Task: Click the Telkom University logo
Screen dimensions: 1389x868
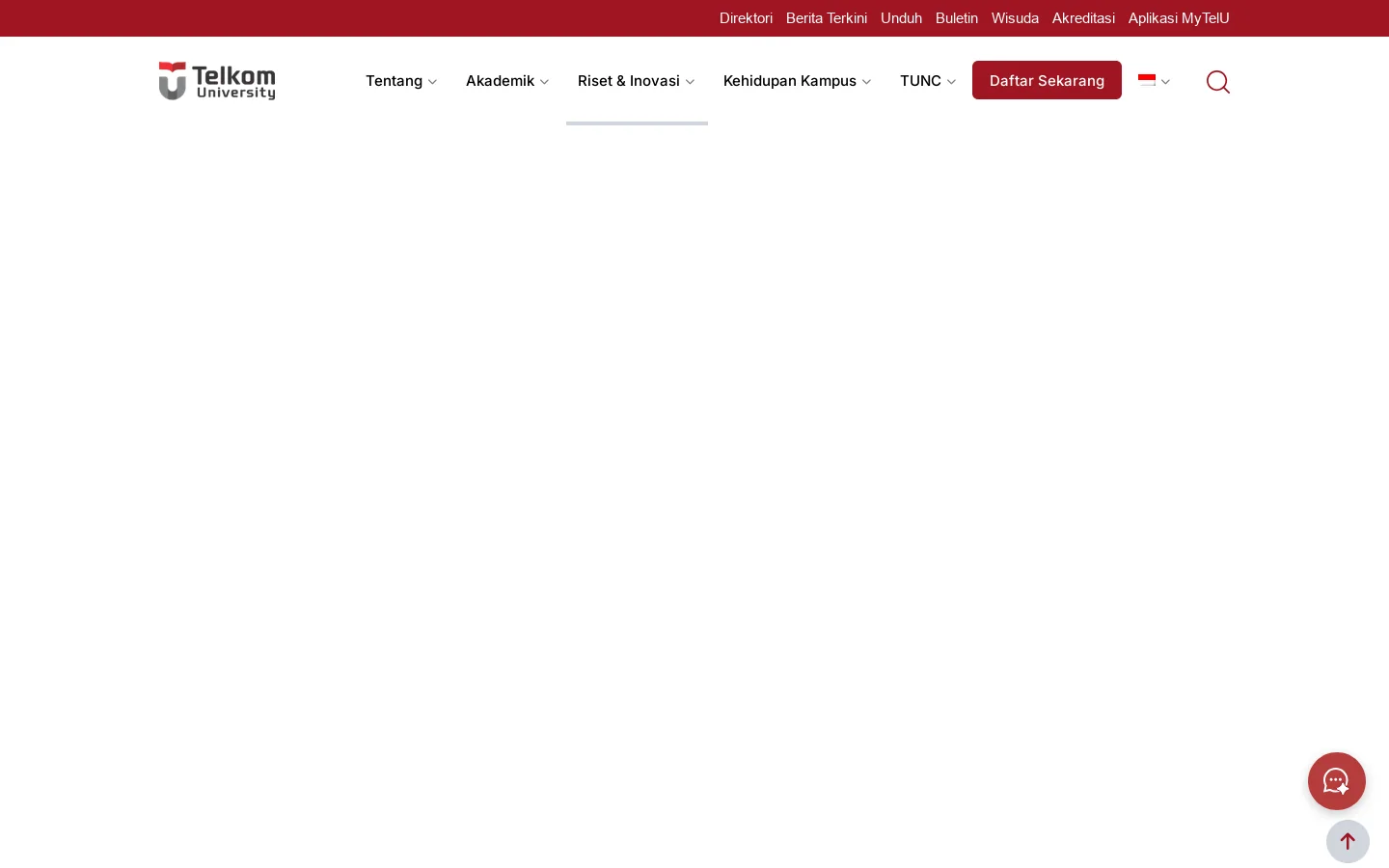Action: point(217,81)
